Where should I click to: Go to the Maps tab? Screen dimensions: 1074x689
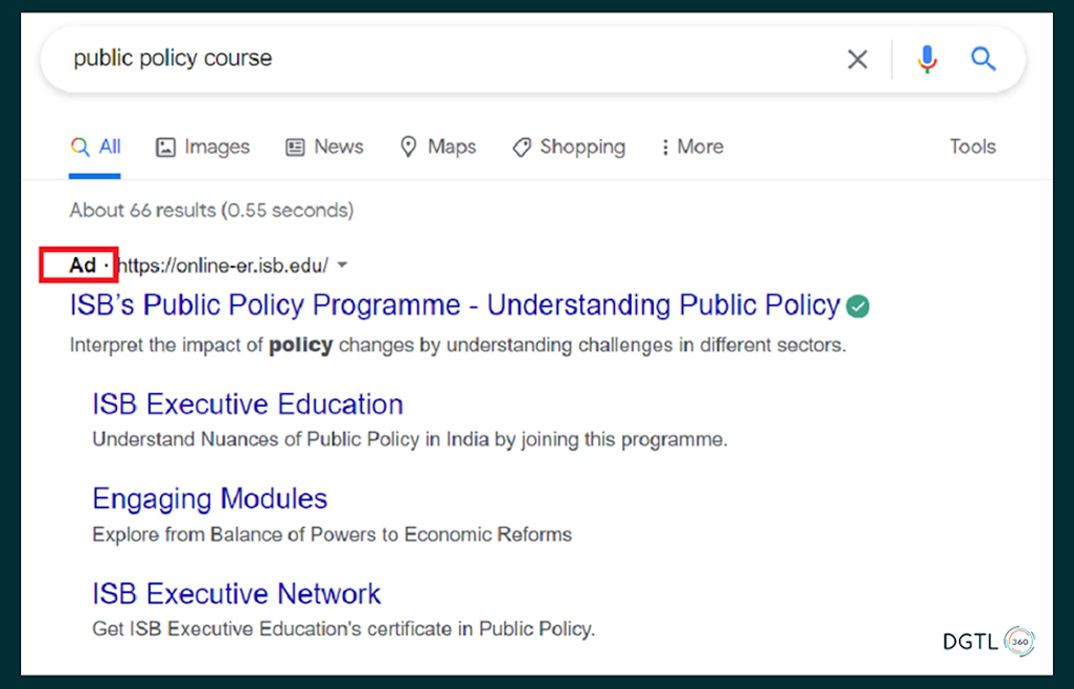click(x=438, y=147)
